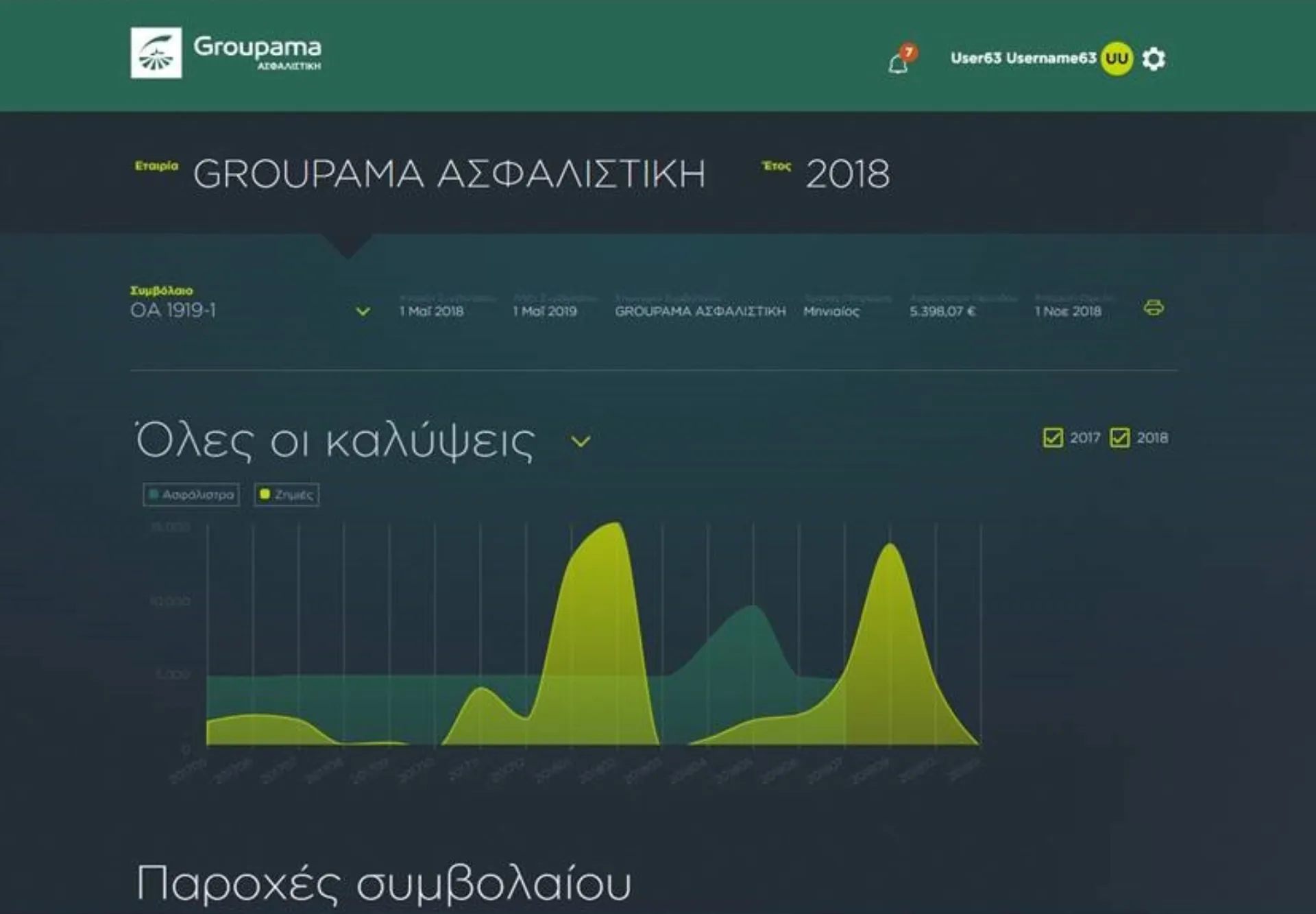Click the Groupama logo
Screen dimensions: 1316x914
coord(157,52)
